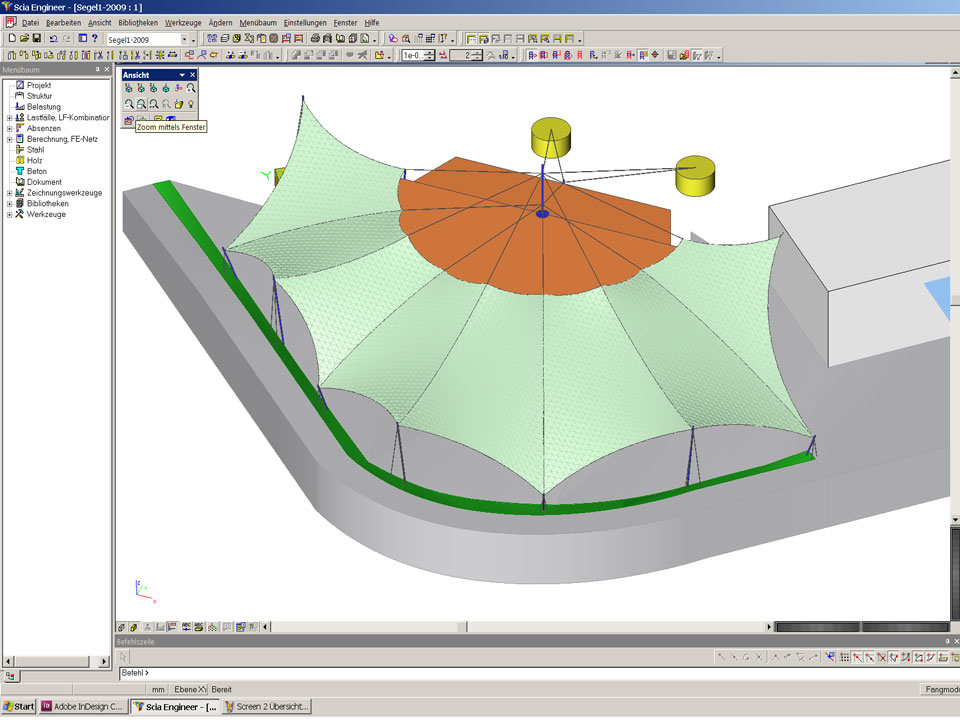Click in the Befehl command input field

coord(500,673)
